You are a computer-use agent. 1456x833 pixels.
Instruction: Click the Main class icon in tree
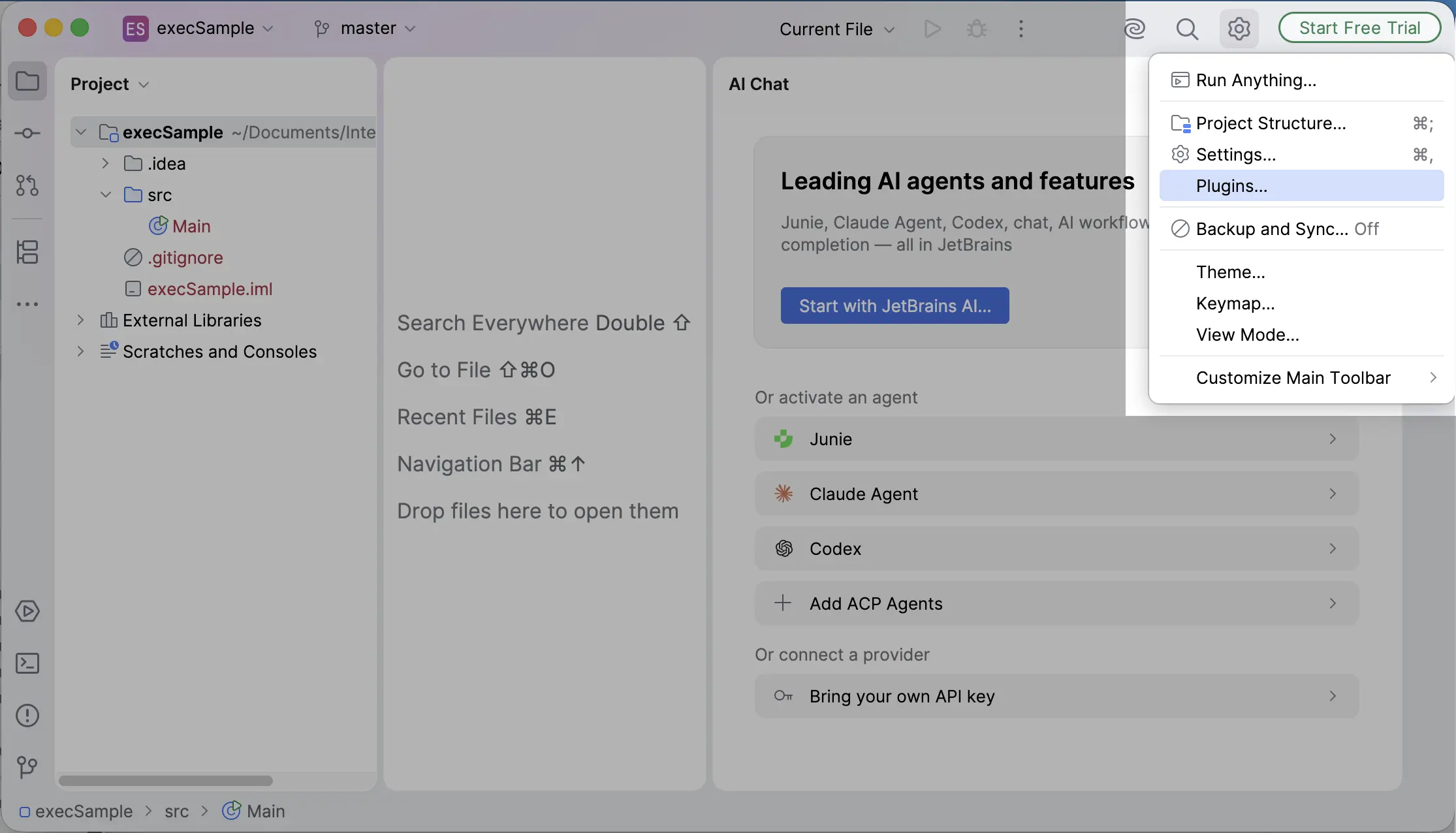158,226
